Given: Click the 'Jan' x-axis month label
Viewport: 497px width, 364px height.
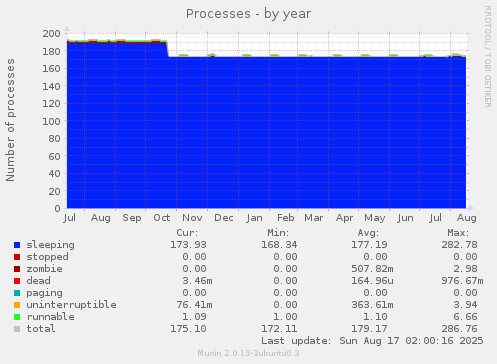Looking at the screenshot, I should point(254,218).
